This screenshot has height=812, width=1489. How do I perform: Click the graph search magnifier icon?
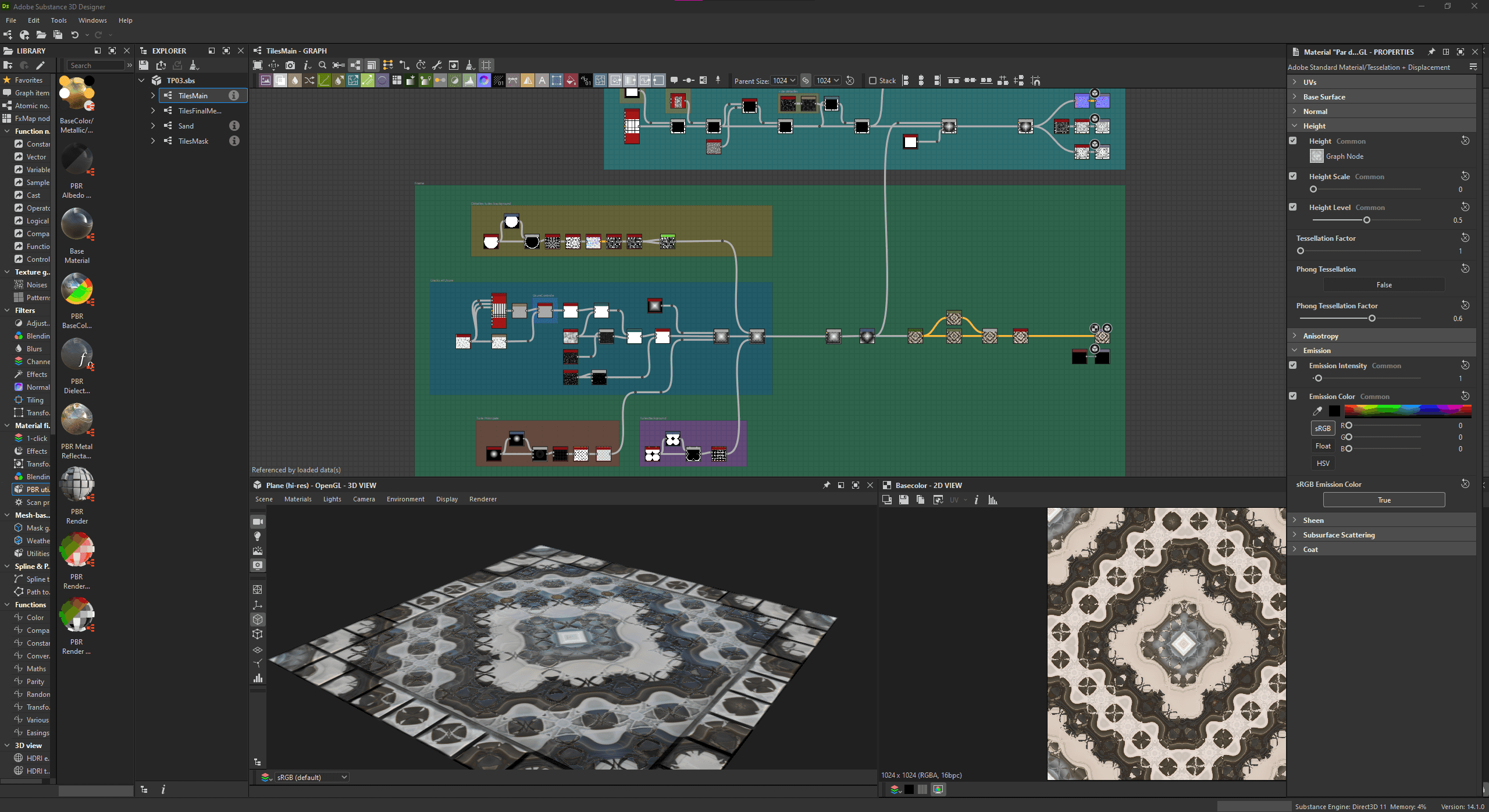click(322, 65)
